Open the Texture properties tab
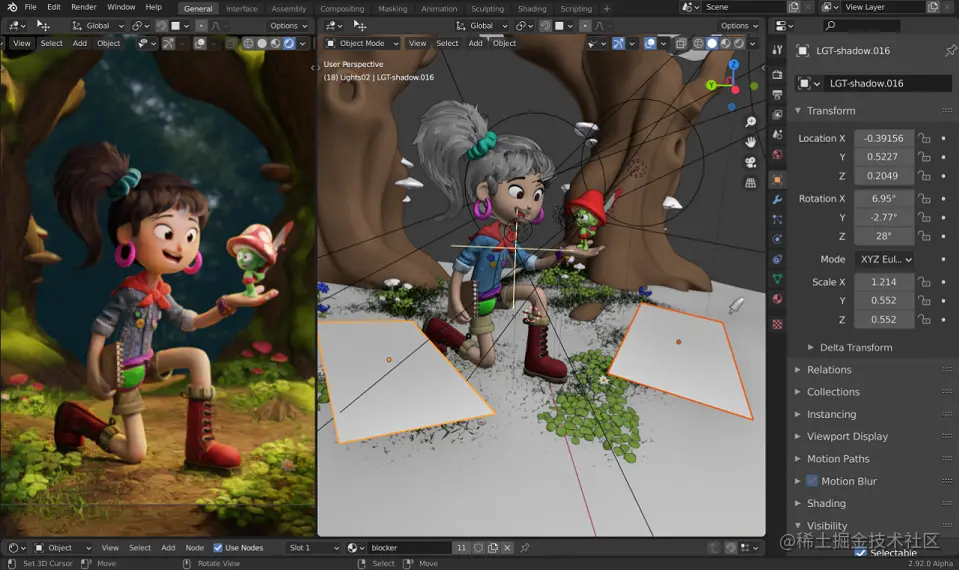This screenshot has height=570, width=959. tap(777, 324)
